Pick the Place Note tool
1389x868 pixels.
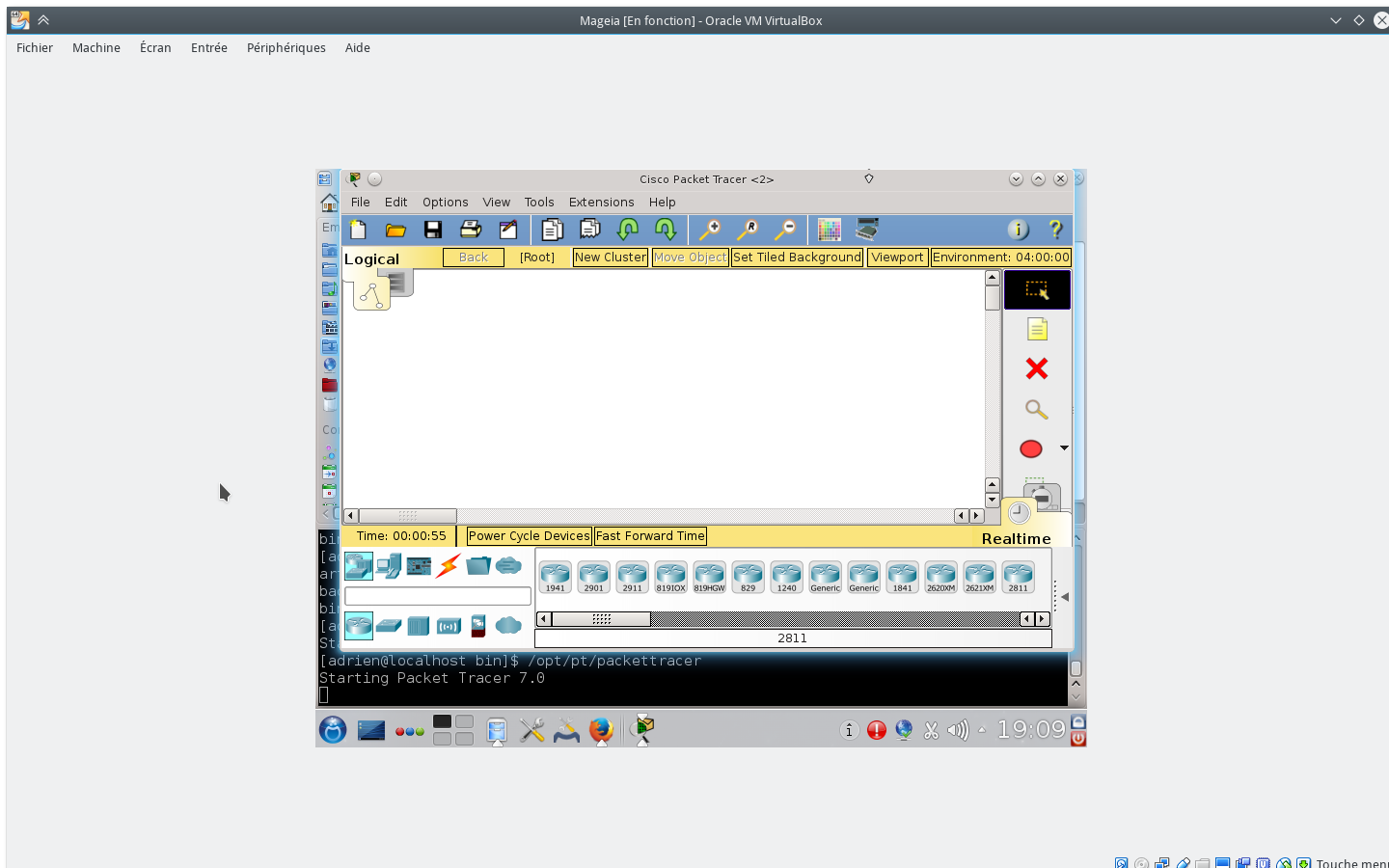1037,330
